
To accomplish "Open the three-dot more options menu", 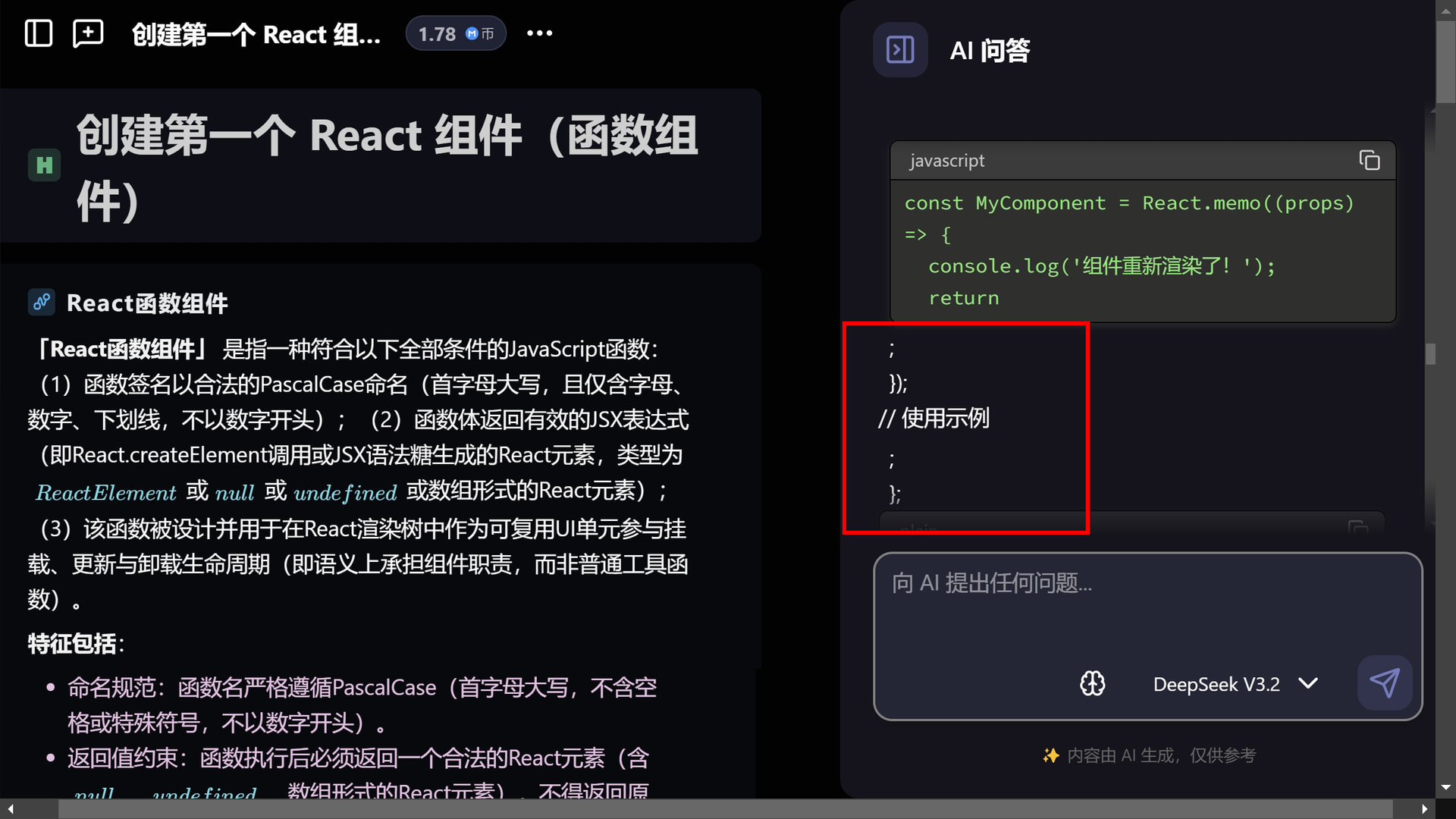I will click(x=539, y=33).
